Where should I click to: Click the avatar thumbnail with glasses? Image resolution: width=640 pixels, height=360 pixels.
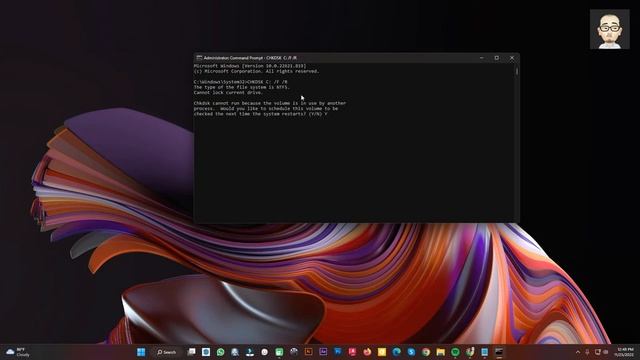tap(609, 29)
